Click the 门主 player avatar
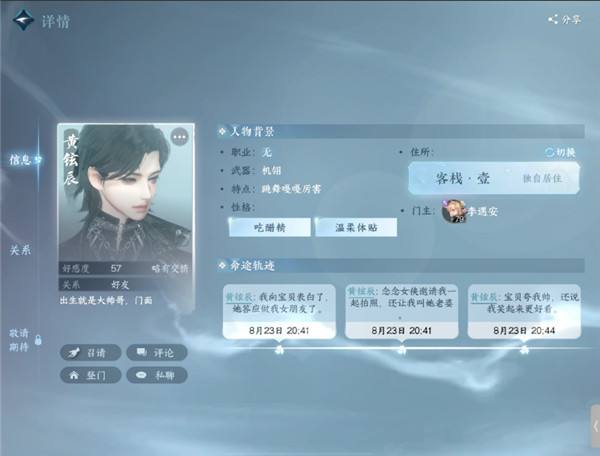The image size is (600, 456). pyautogui.click(x=453, y=211)
